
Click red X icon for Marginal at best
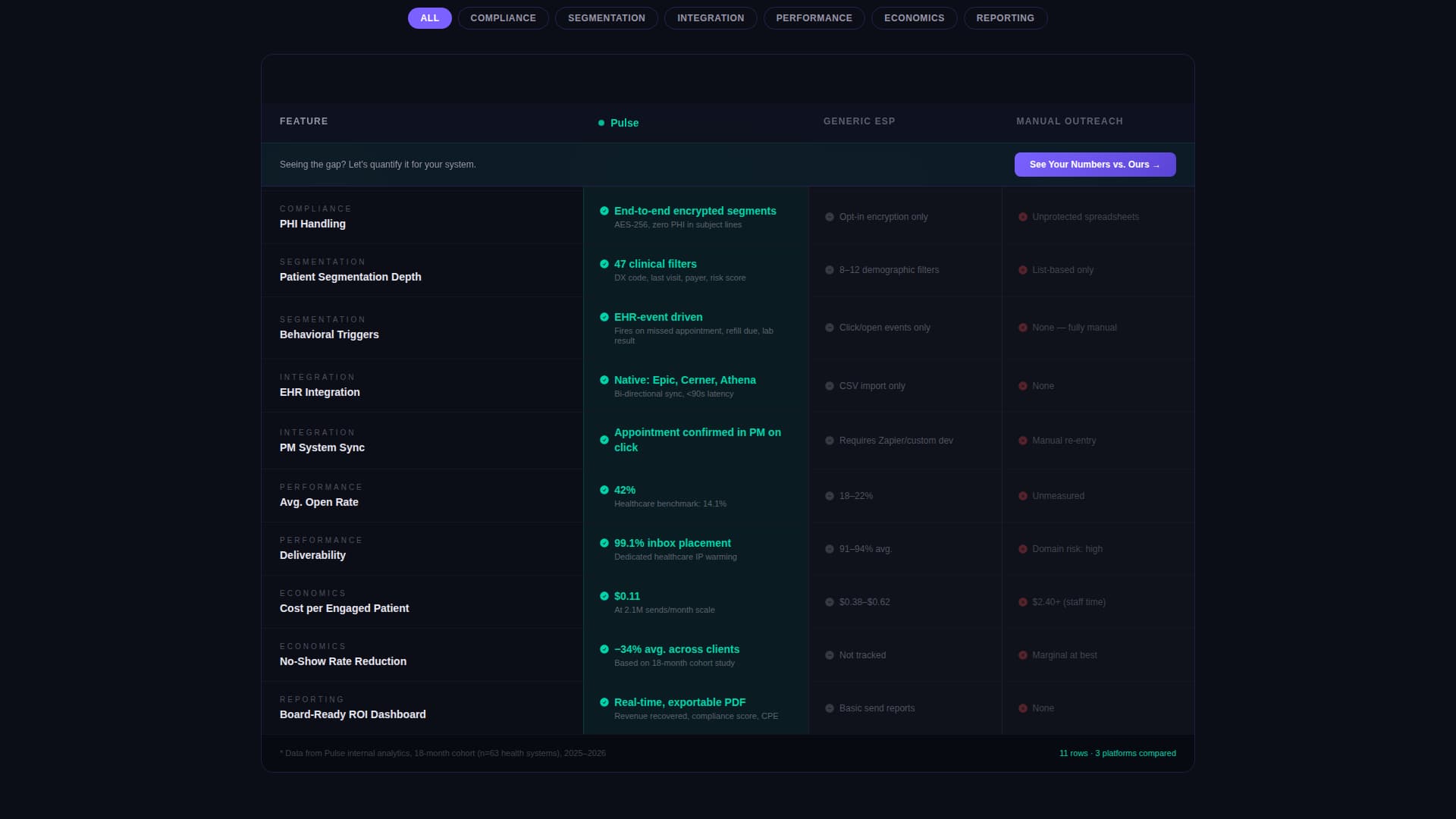(1023, 655)
